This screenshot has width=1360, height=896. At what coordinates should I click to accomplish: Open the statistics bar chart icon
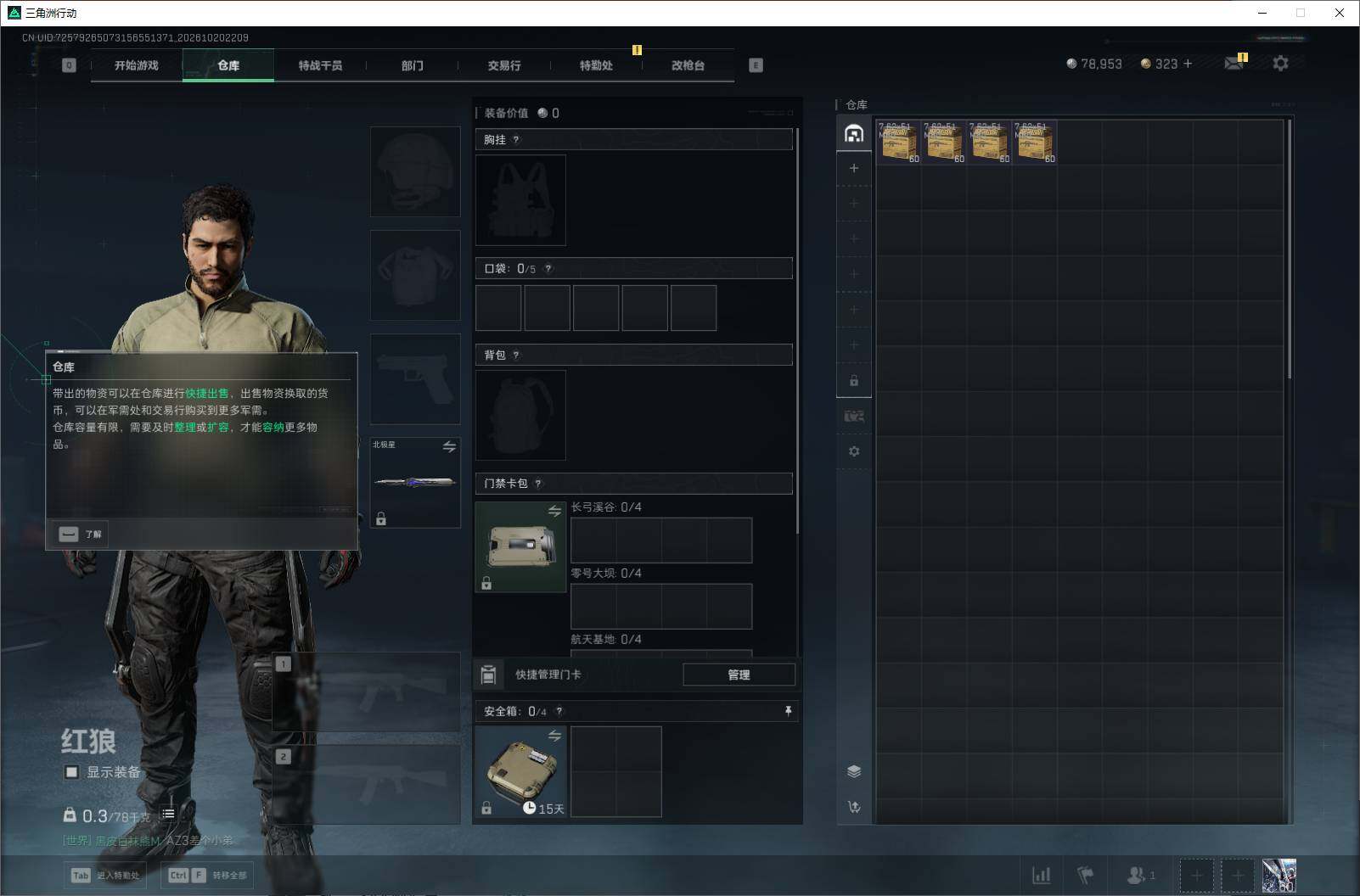coord(1041,875)
